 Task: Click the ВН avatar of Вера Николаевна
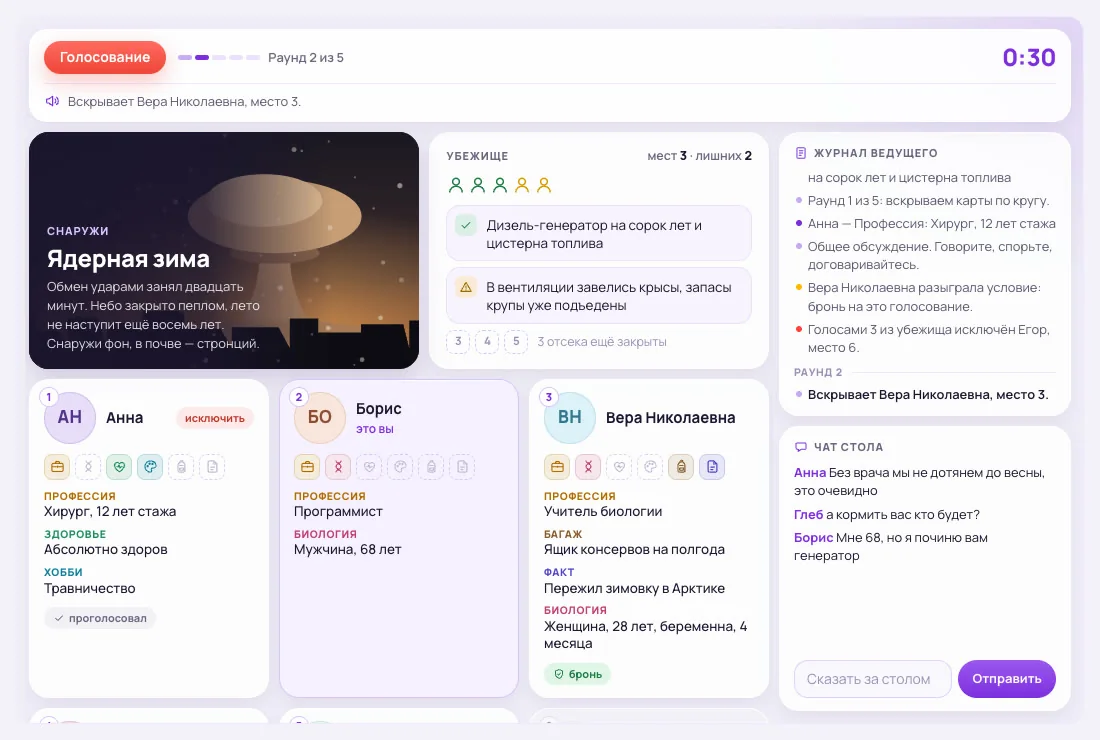coord(570,418)
